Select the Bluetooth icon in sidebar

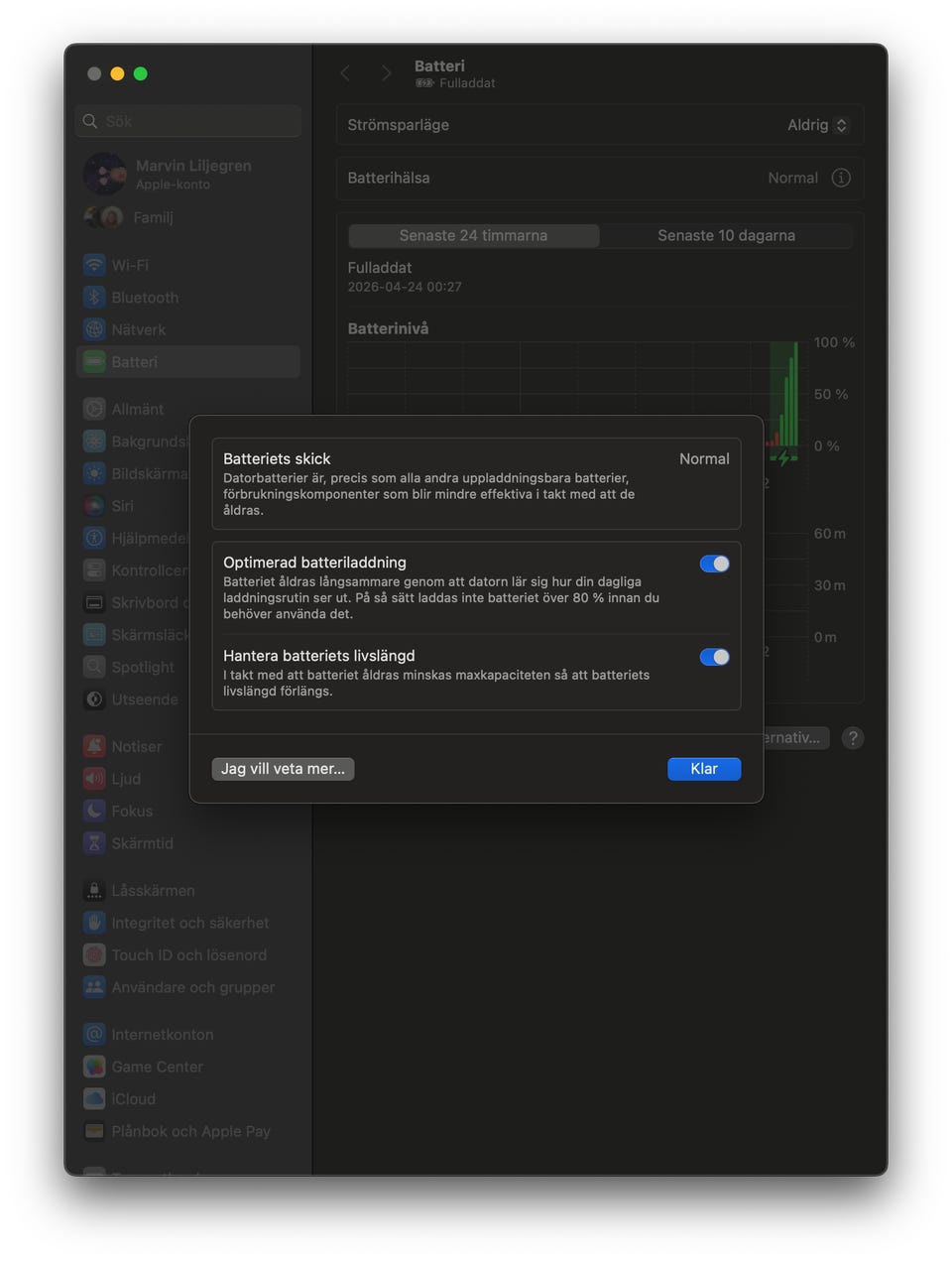click(94, 298)
